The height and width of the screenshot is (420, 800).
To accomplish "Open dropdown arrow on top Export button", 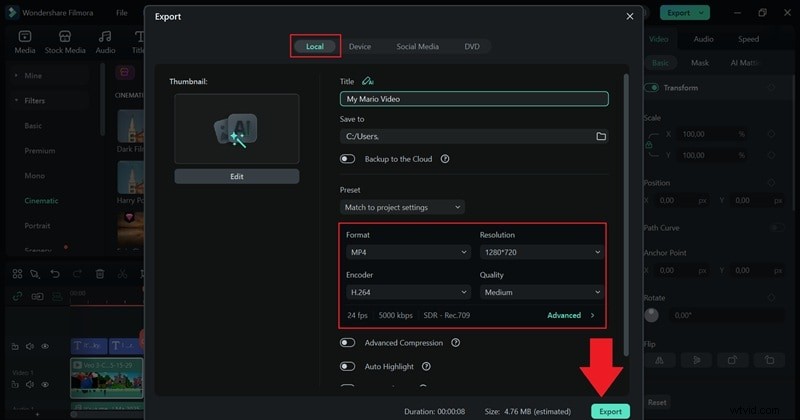I will coord(702,13).
